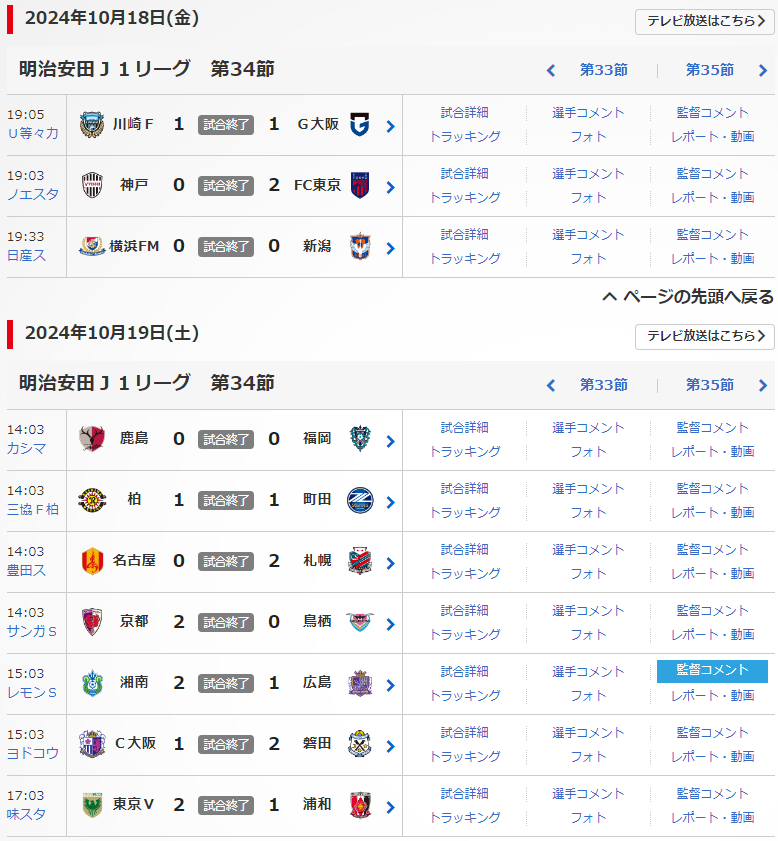This screenshot has width=778, height=841.
Task: Open details arrow for 京都 vs 鳥栖 match
Action: [x=390, y=623]
